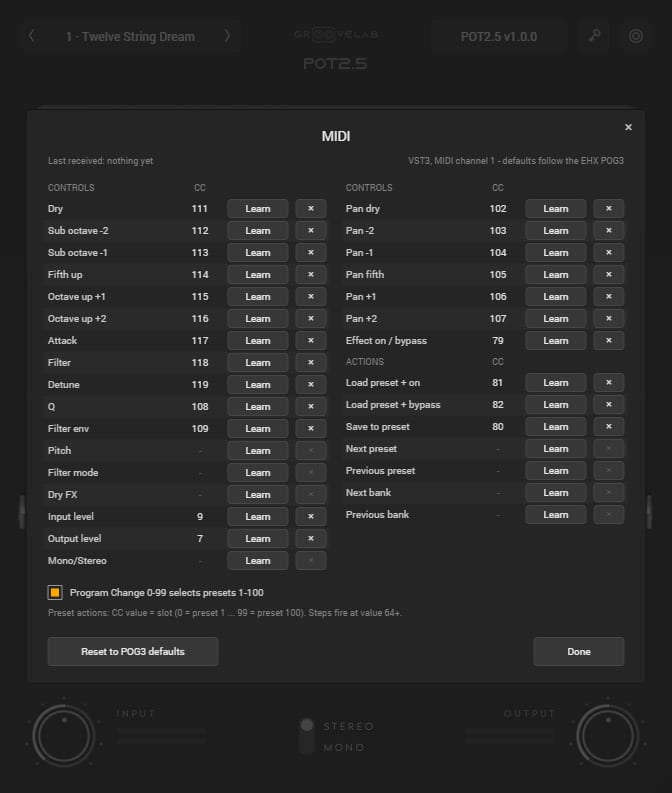Clear the Save to preset CC
Image resolution: width=672 pixels, height=793 pixels.
pyautogui.click(x=609, y=427)
